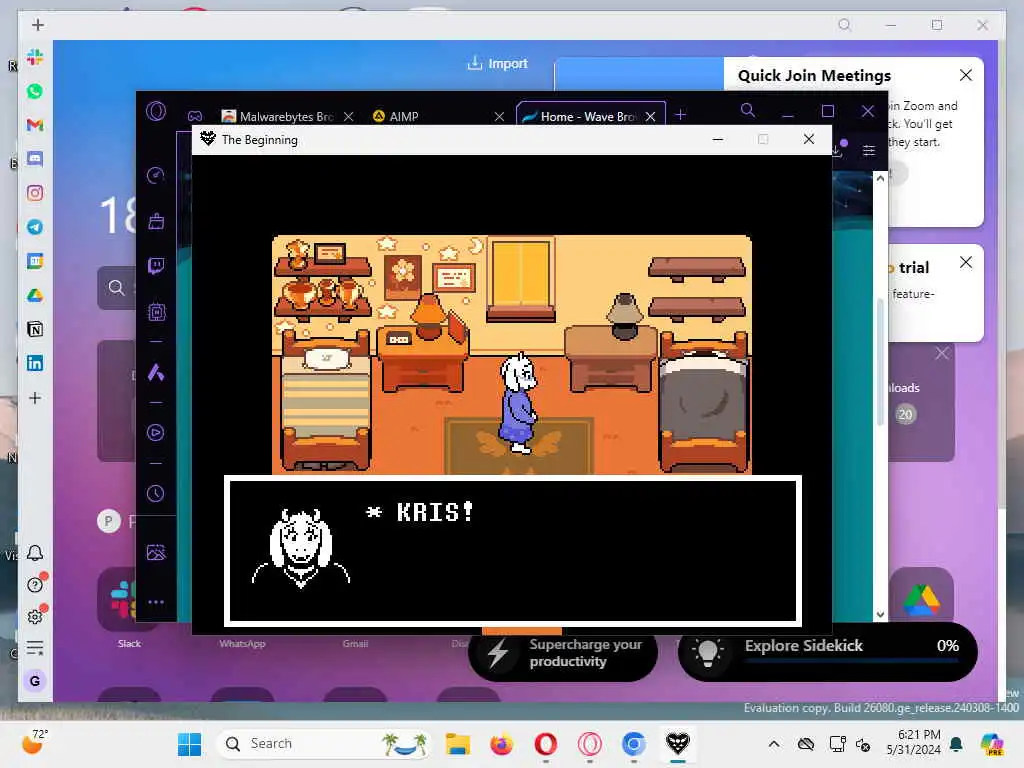The height and width of the screenshot is (768, 1024).
Task: Open Instagram in the Sidekick sidebar
Action: (x=35, y=193)
